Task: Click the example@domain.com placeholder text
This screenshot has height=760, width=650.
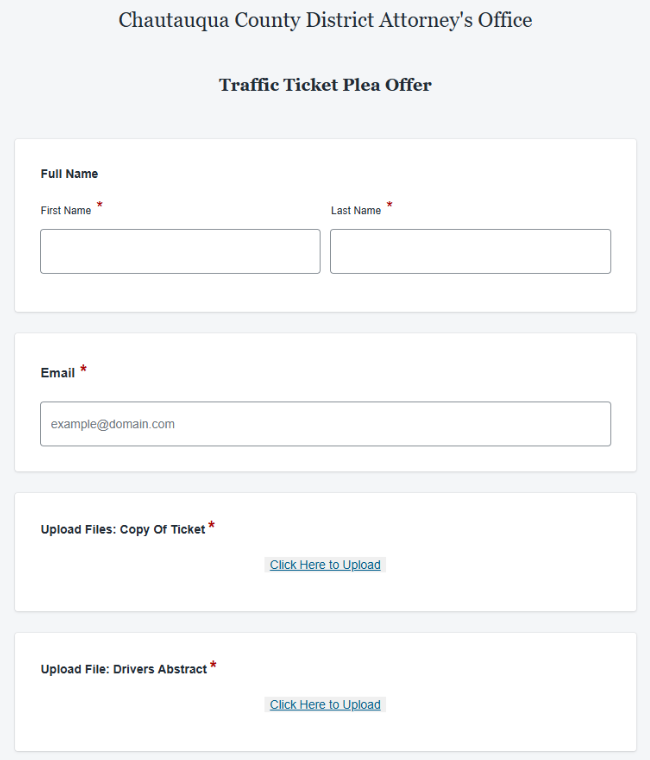Action: pos(112,424)
